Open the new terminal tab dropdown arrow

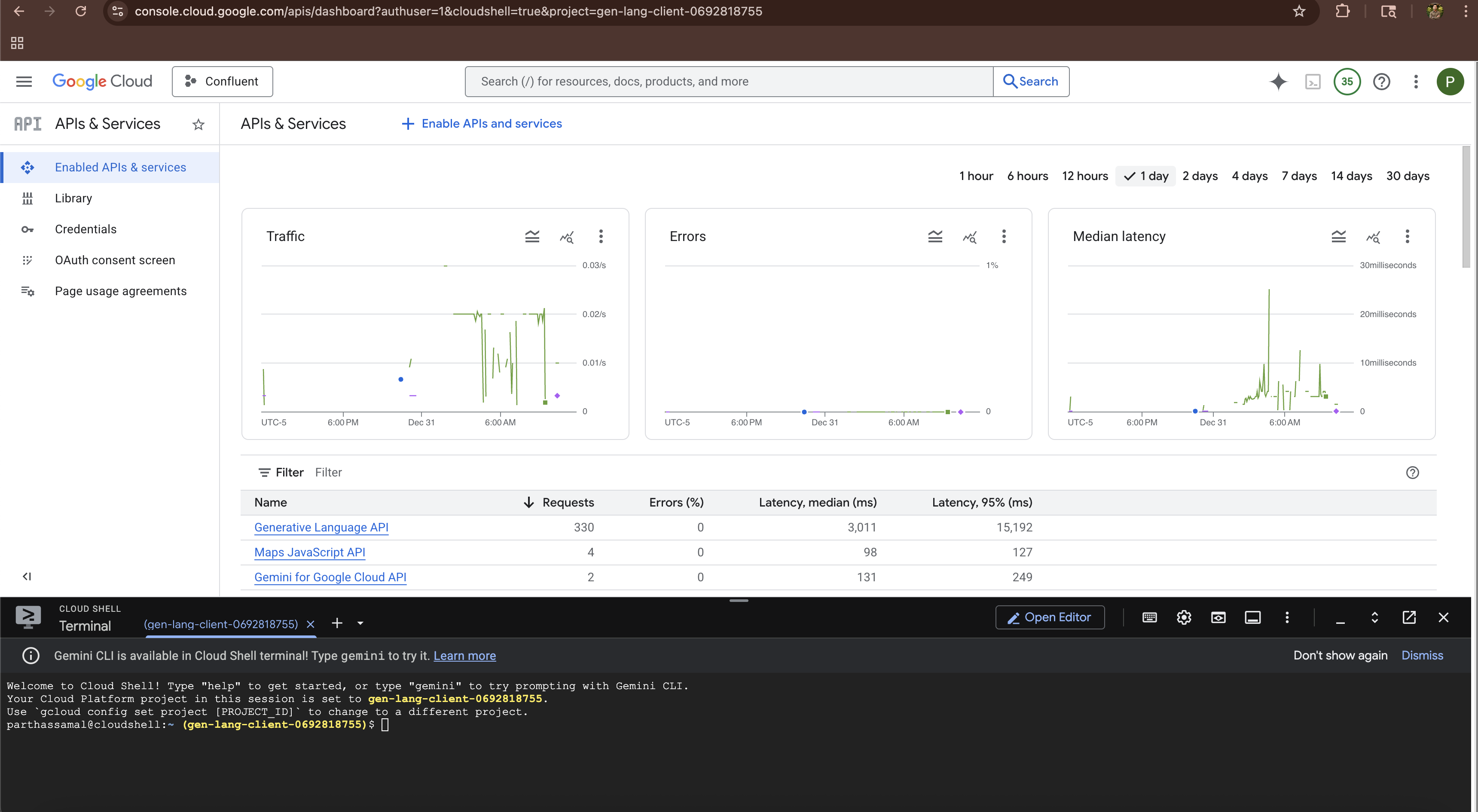click(360, 623)
